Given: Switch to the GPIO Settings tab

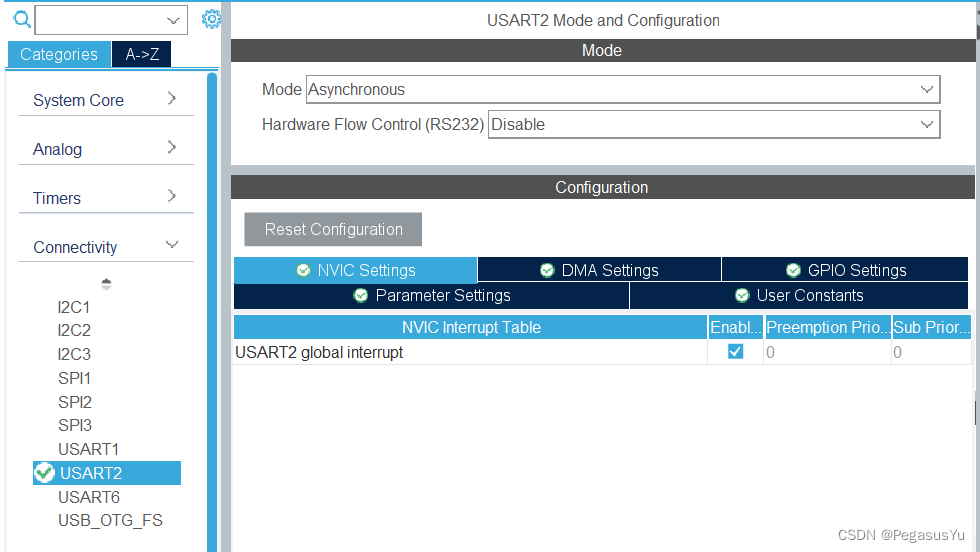Looking at the screenshot, I should pyautogui.click(x=845, y=270).
